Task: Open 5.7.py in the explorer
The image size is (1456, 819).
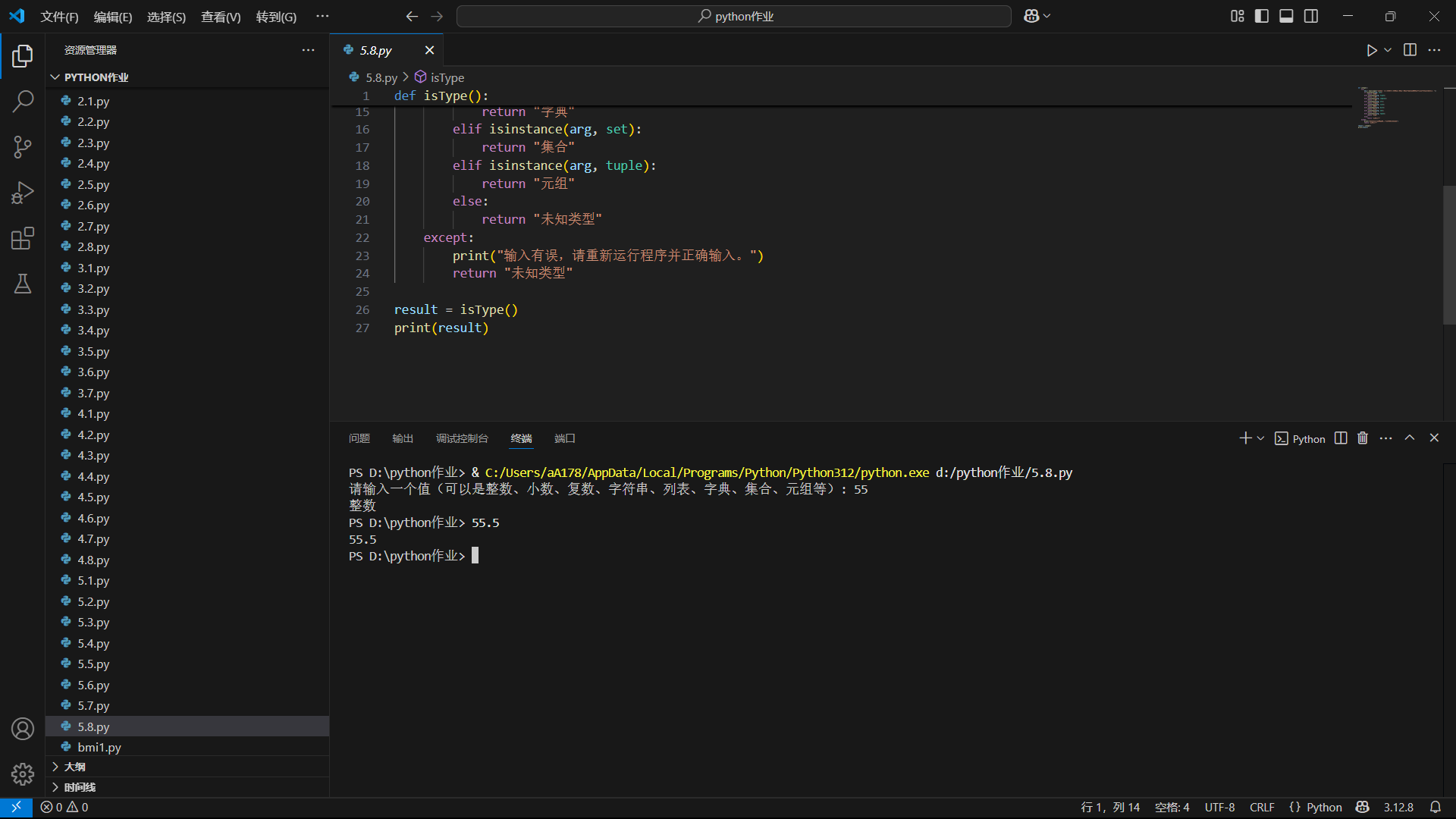Action: coord(93,706)
